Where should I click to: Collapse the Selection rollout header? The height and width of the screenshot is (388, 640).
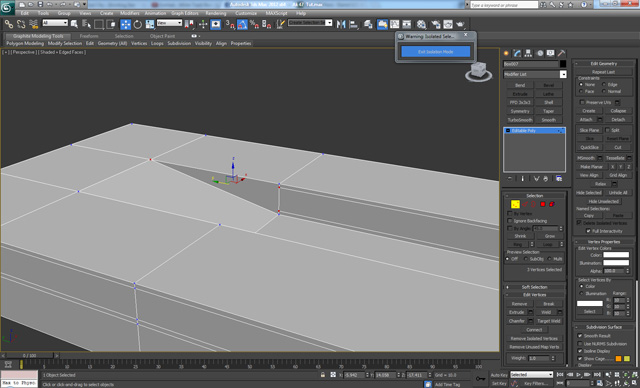(535, 195)
